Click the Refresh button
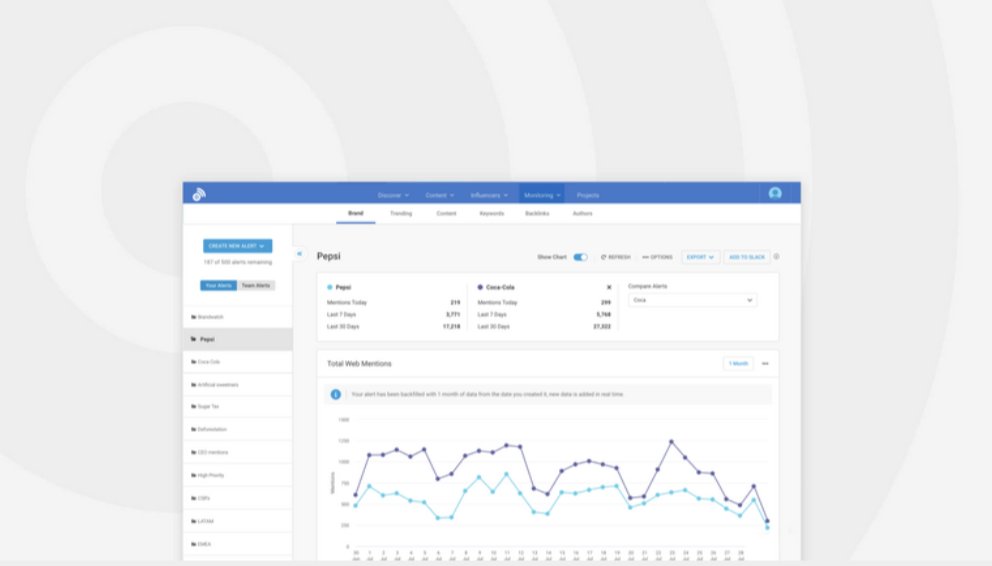 click(616, 257)
